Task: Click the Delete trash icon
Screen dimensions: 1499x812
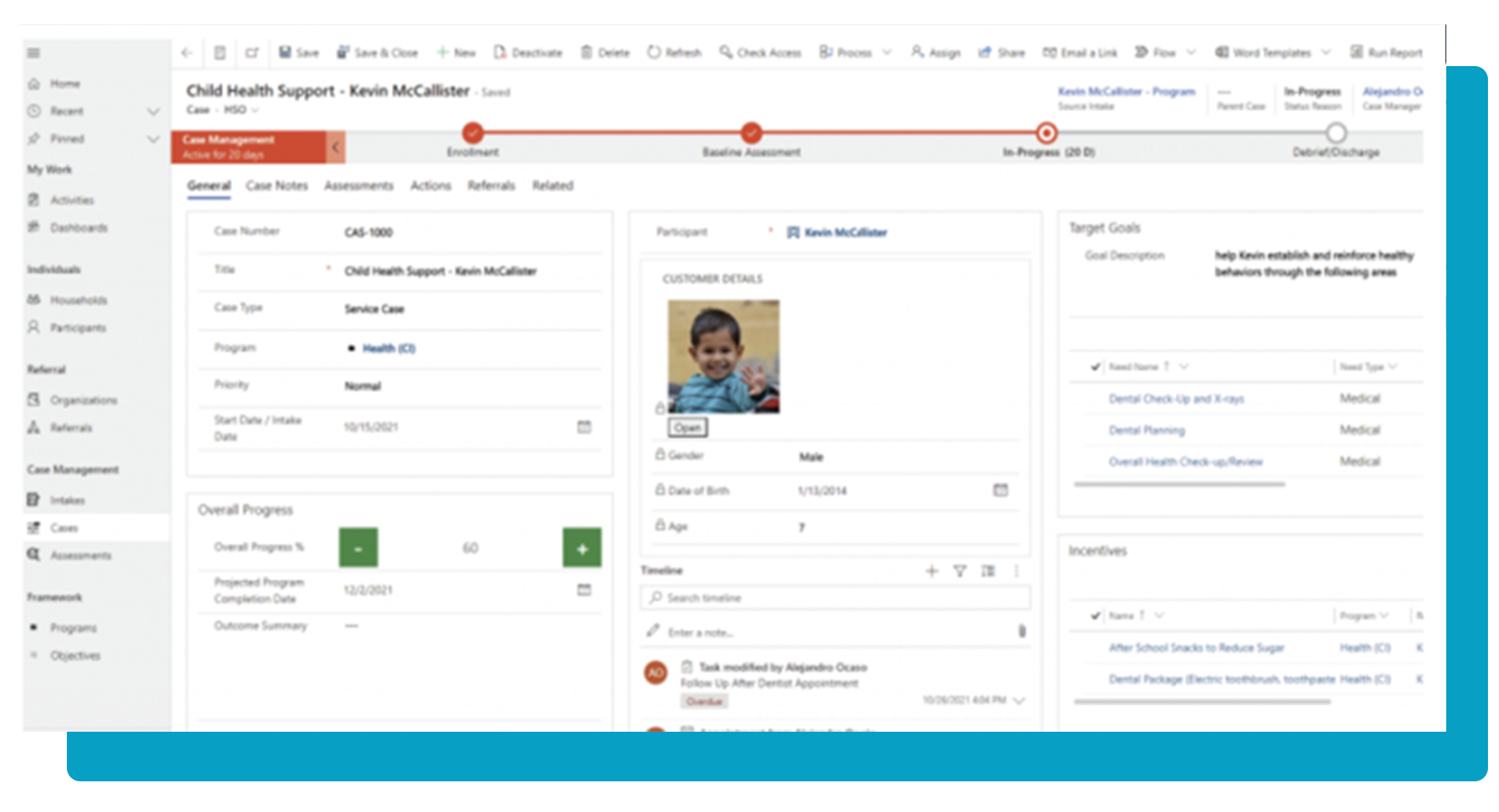Action: point(586,53)
